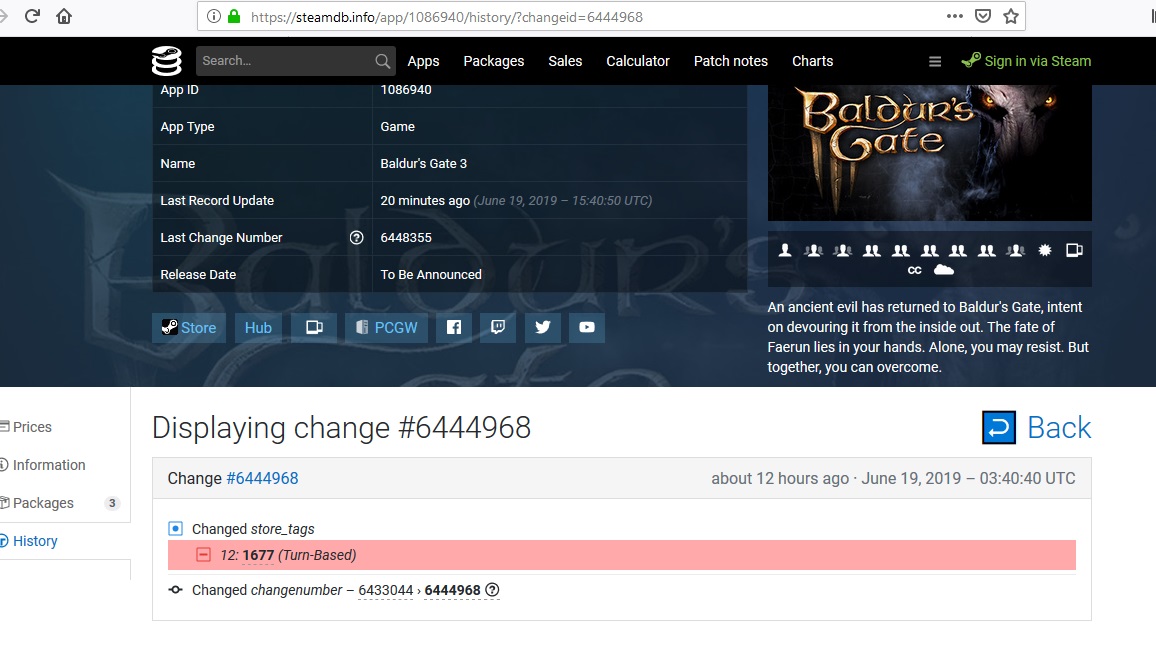The image size is (1156, 668).
Task: Open change #6444968 link
Action: coord(262,479)
